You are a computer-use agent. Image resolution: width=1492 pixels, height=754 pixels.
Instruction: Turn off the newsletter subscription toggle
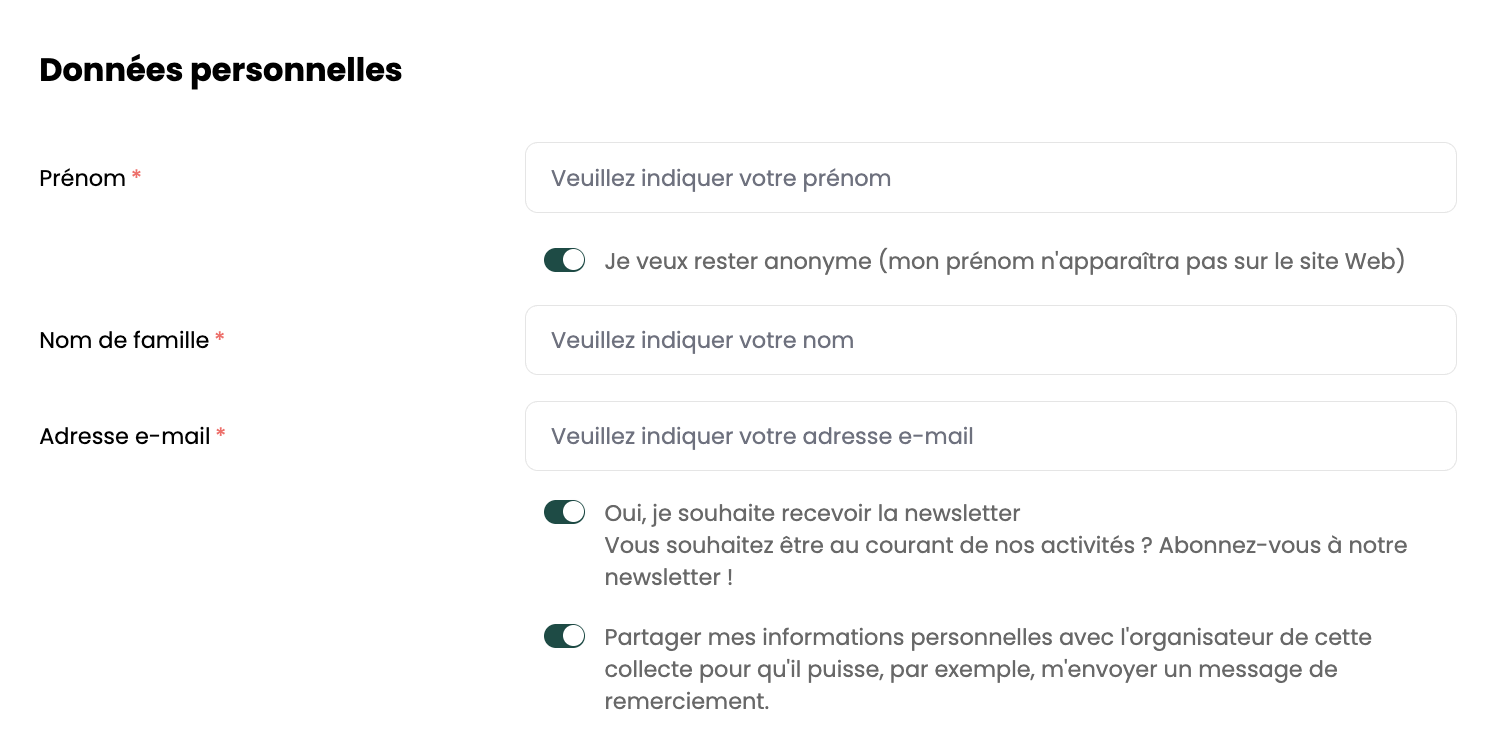564,513
